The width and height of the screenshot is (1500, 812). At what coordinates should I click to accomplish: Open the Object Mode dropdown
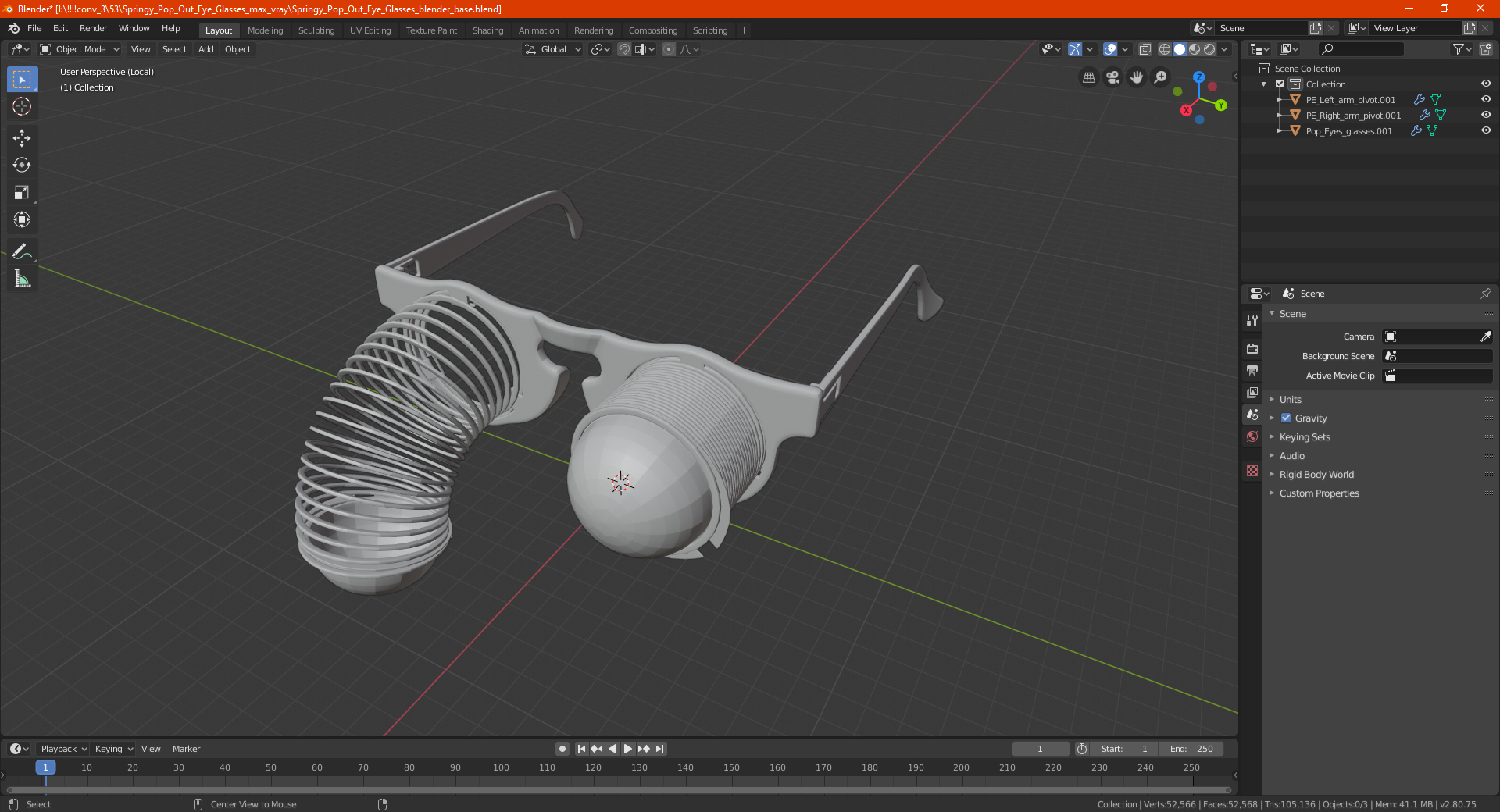pos(80,49)
